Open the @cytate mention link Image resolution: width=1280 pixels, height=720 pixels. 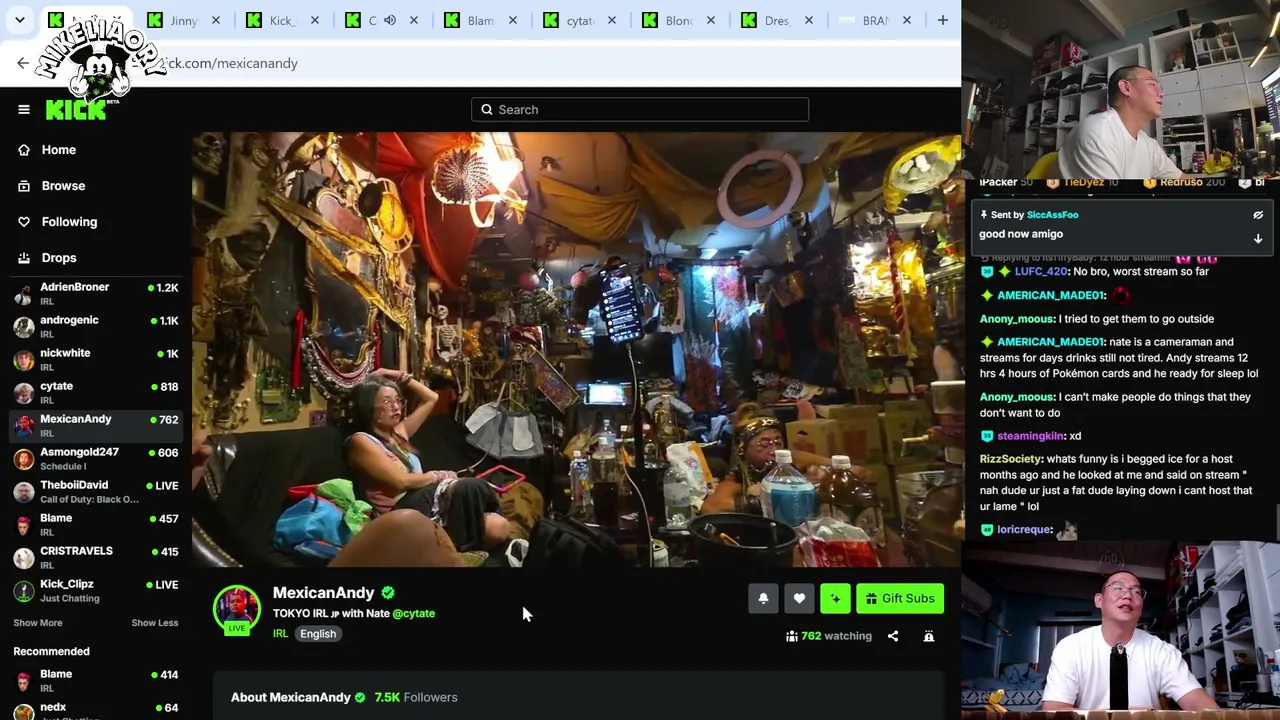coord(414,614)
